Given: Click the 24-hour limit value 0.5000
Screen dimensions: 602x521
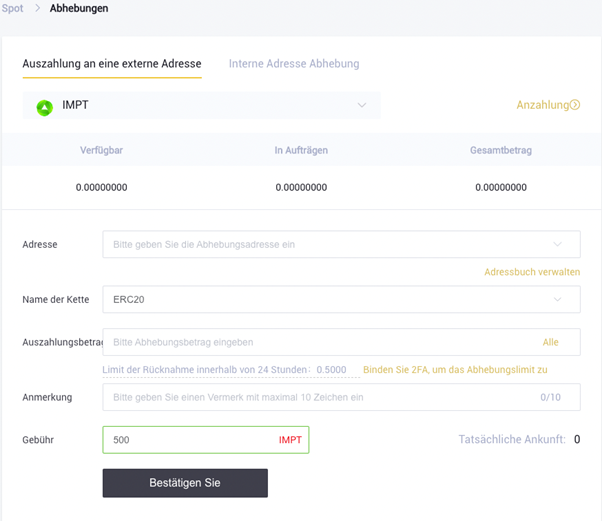Looking at the screenshot, I should [x=331, y=370].
